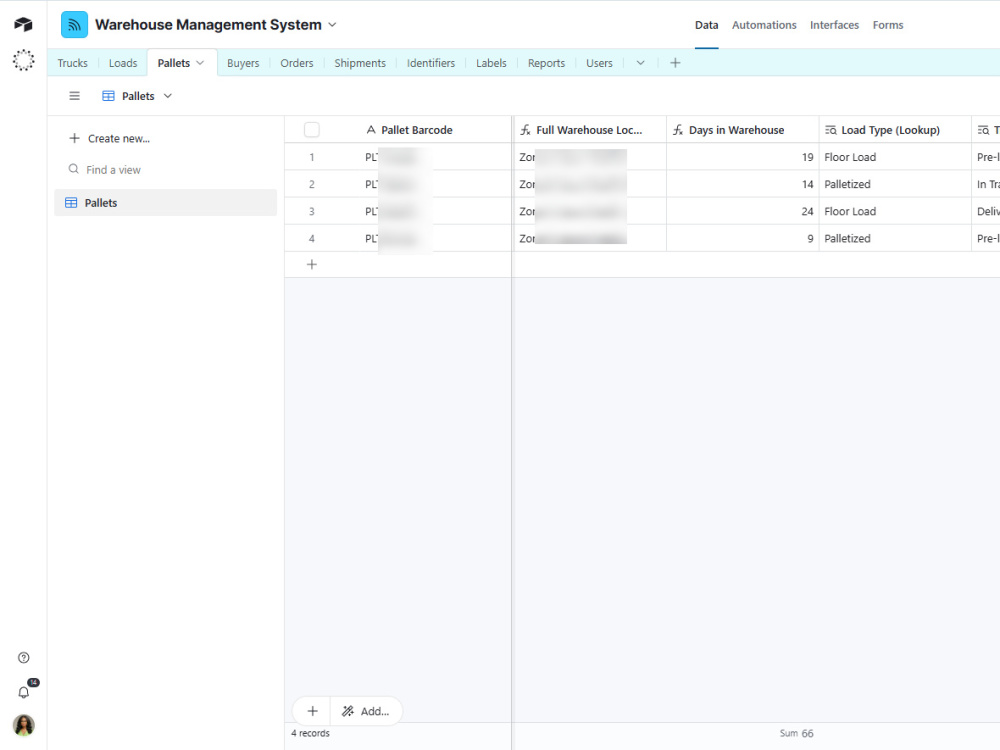Click lookup icon on Load Type (Lookup) column
Screen dimensions: 1000x750
830,129
